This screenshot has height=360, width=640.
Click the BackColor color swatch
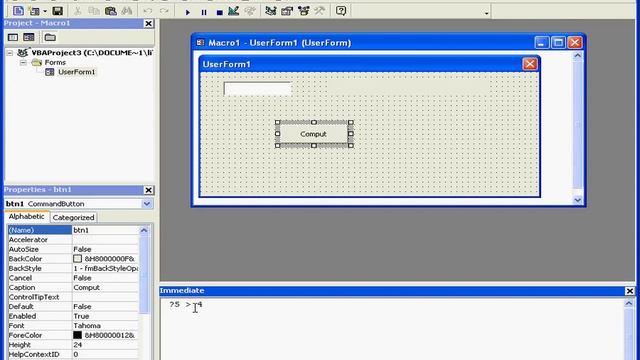pos(78,259)
